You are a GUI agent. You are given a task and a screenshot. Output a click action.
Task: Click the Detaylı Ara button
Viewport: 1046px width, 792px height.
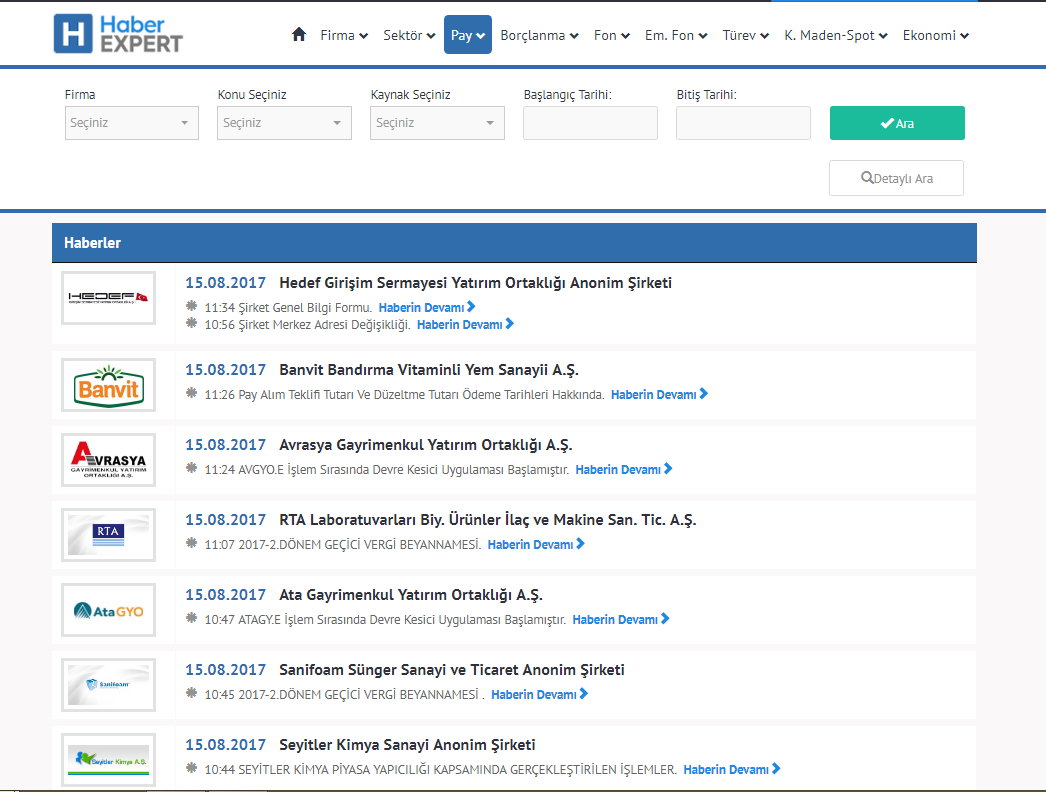pos(897,178)
